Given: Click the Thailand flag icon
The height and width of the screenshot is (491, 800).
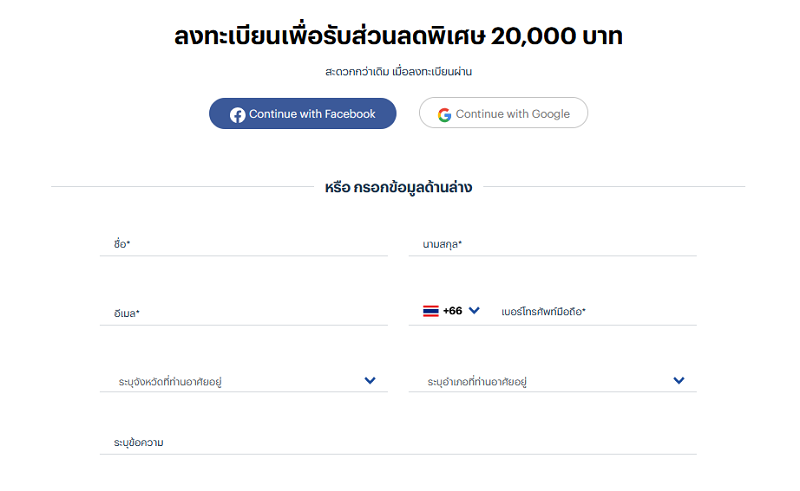Looking at the screenshot, I should point(430,311).
